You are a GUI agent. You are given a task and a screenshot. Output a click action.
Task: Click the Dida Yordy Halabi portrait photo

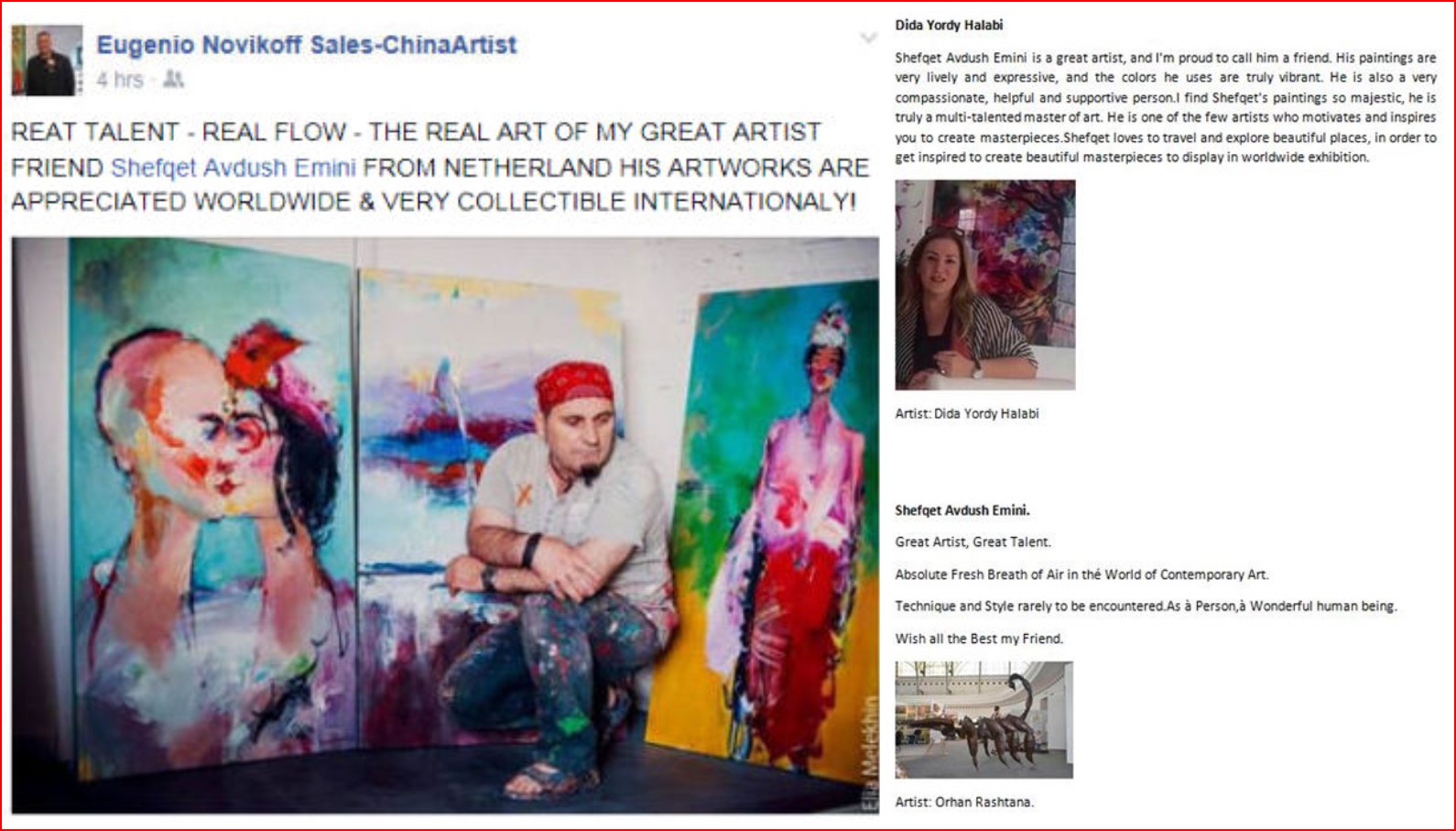[x=985, y=285]
